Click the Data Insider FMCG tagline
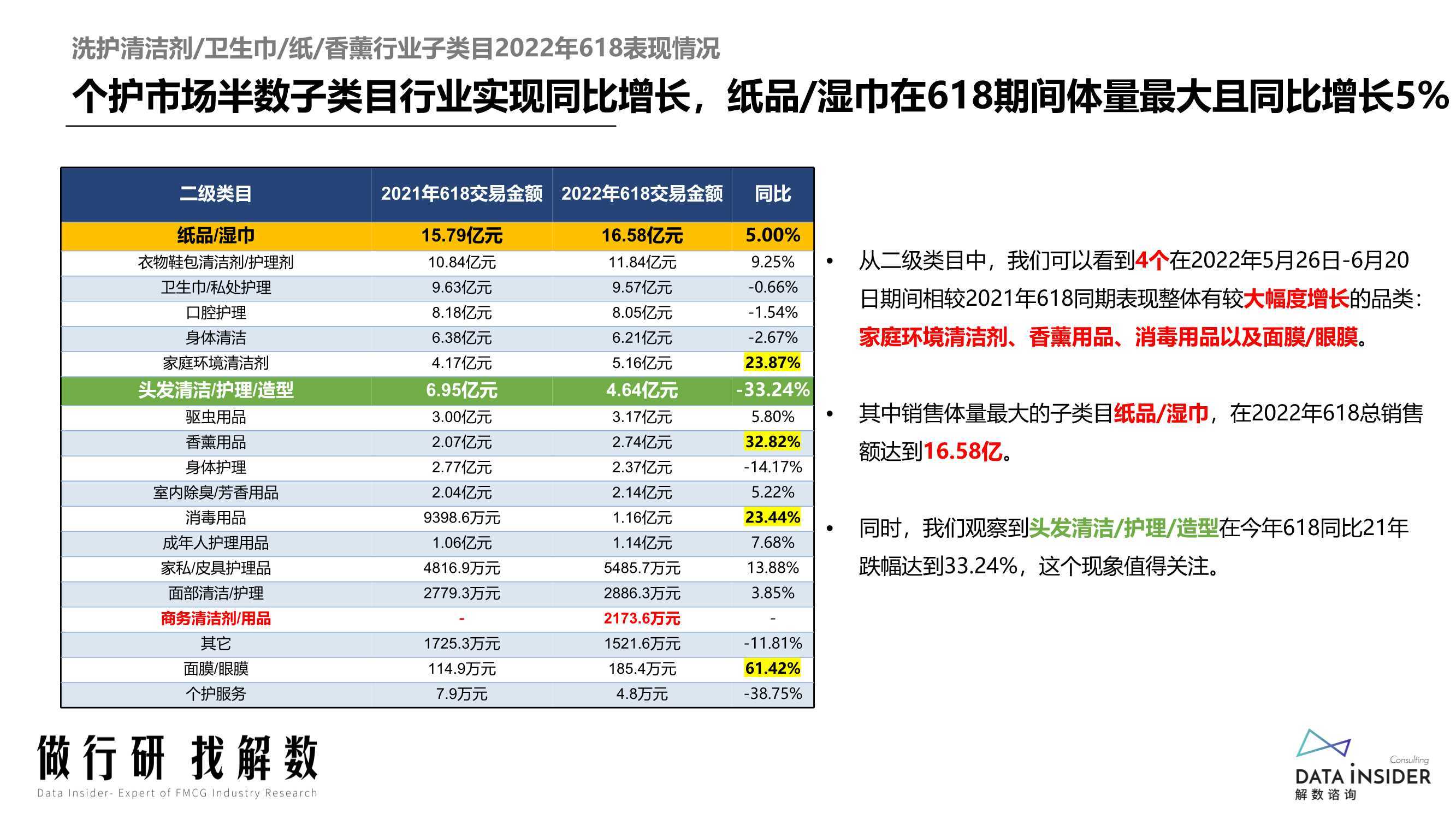The height and width of the screenshot is (819, 1456). point(177,793)
